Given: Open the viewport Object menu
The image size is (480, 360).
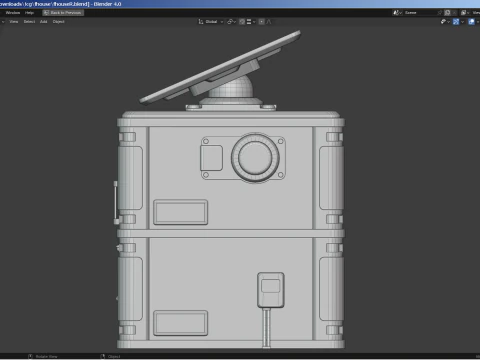Looking at the screenshot, I should click(59, 22).
